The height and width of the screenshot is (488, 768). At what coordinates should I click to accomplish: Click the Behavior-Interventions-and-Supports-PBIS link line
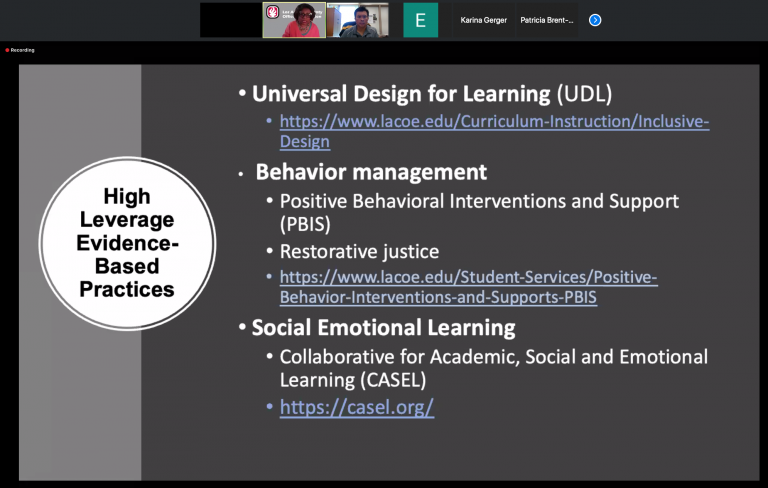pyautogui.click(x=438, y=297)
